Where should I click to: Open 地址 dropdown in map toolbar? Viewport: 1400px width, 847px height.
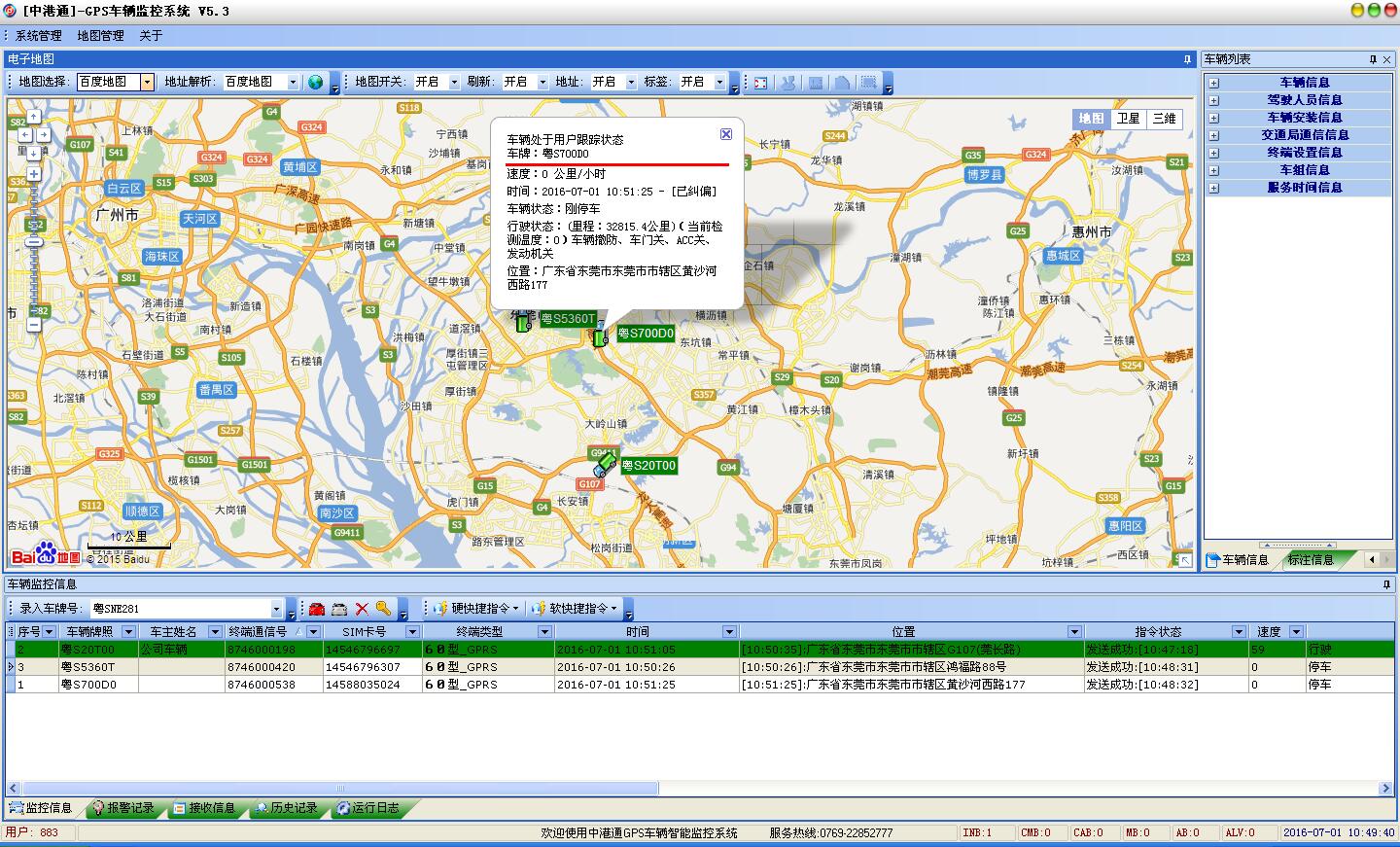(631, 83)
